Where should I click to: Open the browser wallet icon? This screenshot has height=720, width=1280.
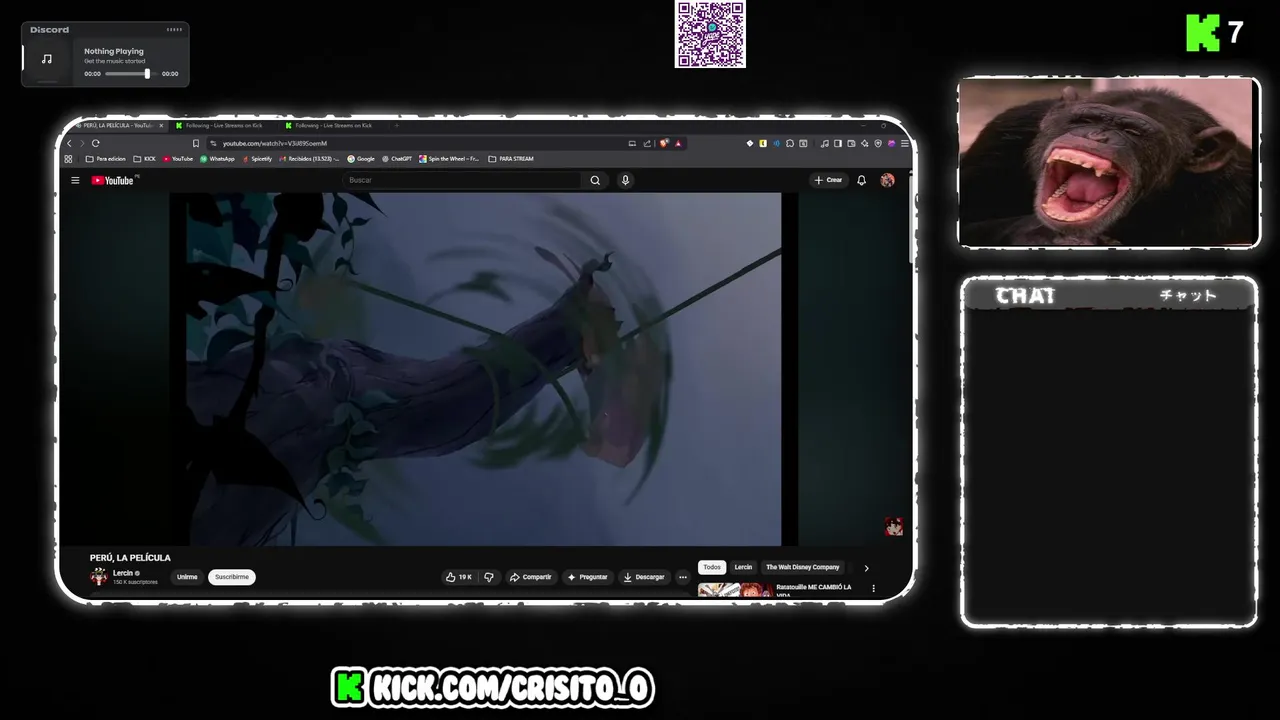click(x=851, y=143)
